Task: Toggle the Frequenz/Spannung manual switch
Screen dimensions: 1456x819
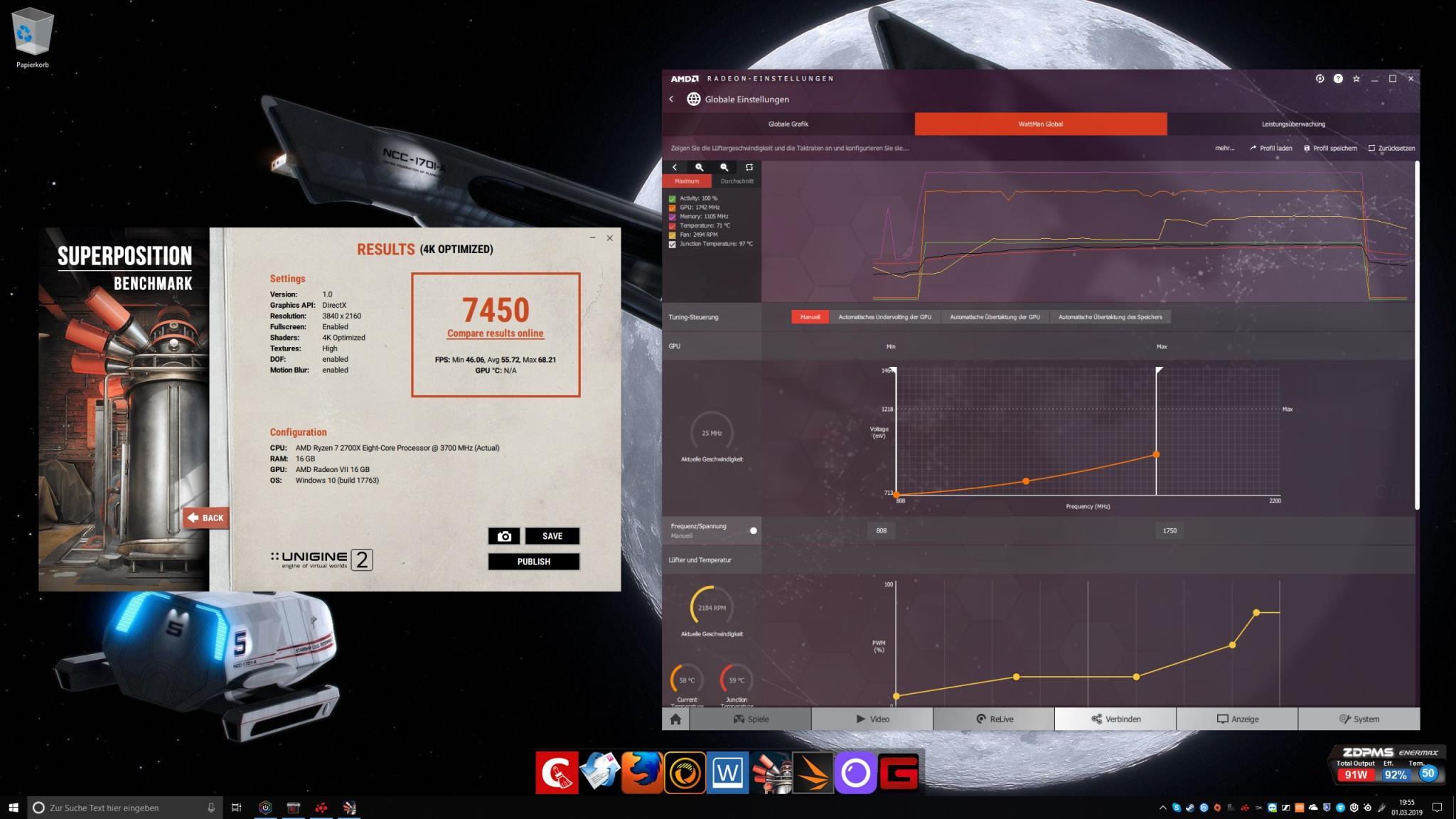Action: 753,530
